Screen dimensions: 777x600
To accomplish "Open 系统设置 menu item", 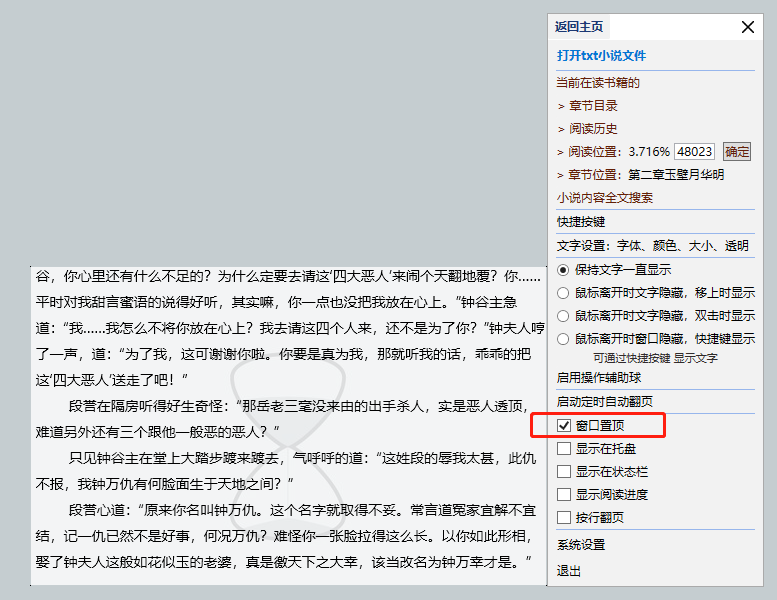I will pyautogui.click(x=581, y=545).
